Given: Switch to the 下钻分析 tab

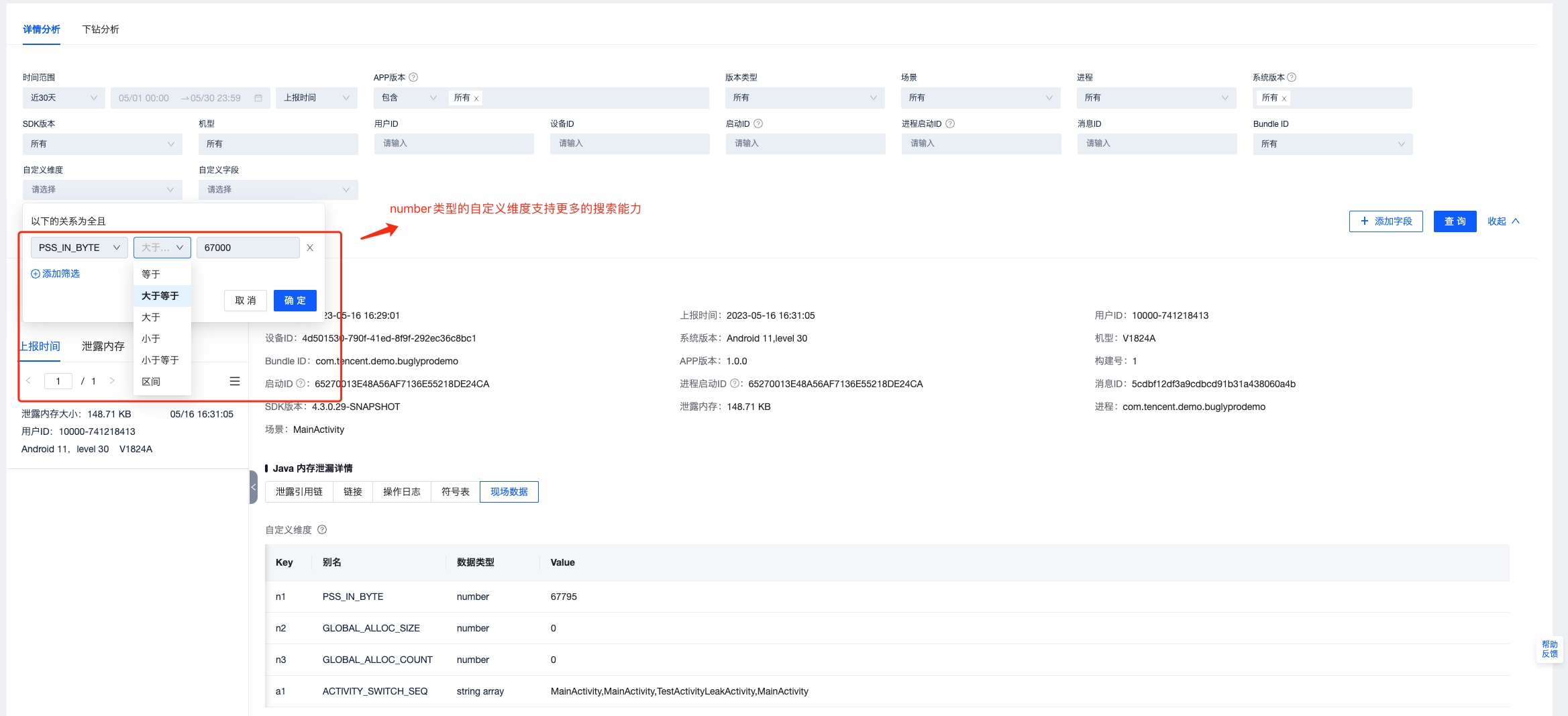Looking at the screenshot, I should coord(101,30).
